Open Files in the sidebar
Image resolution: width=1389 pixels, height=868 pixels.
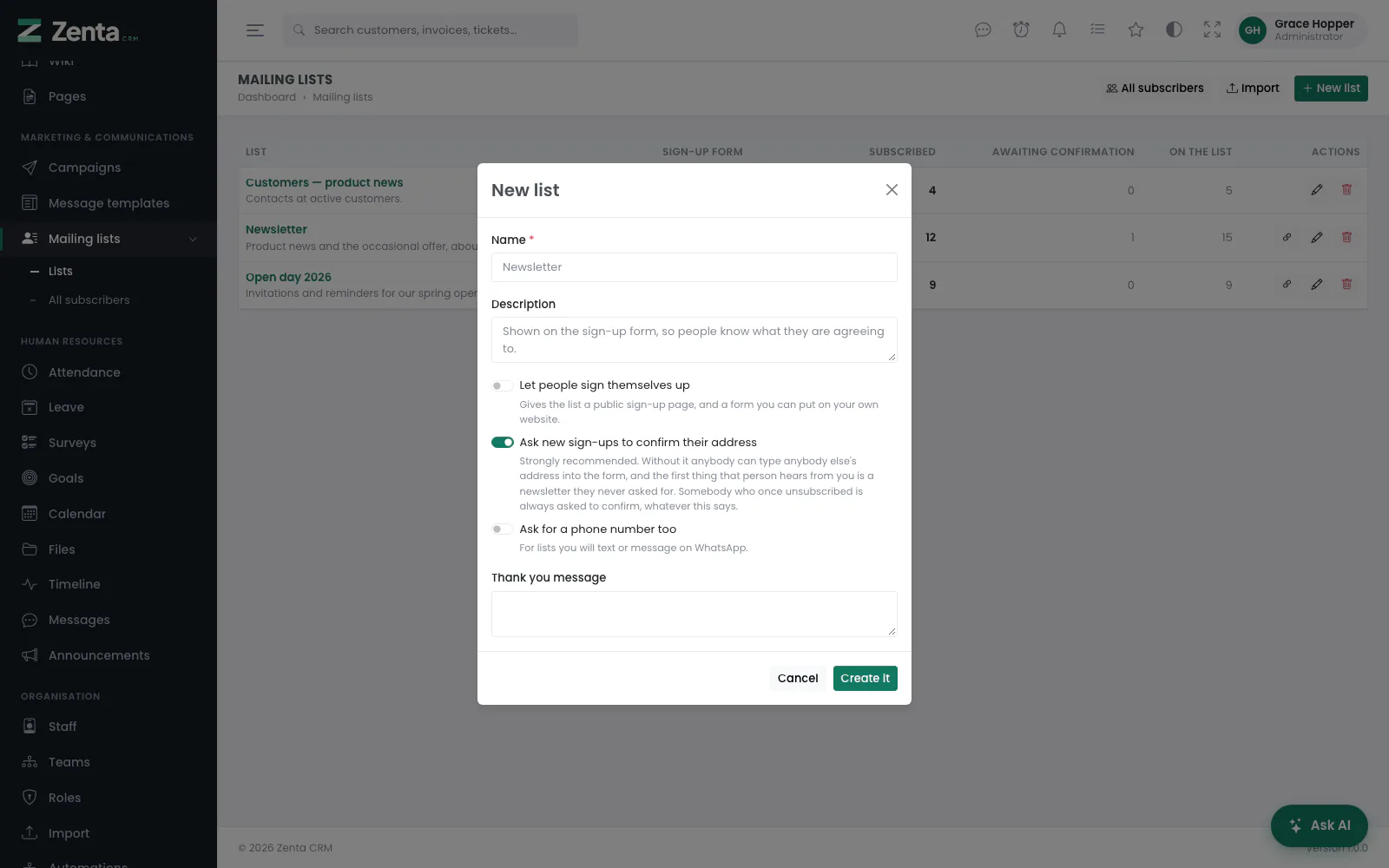click(109, 549)
